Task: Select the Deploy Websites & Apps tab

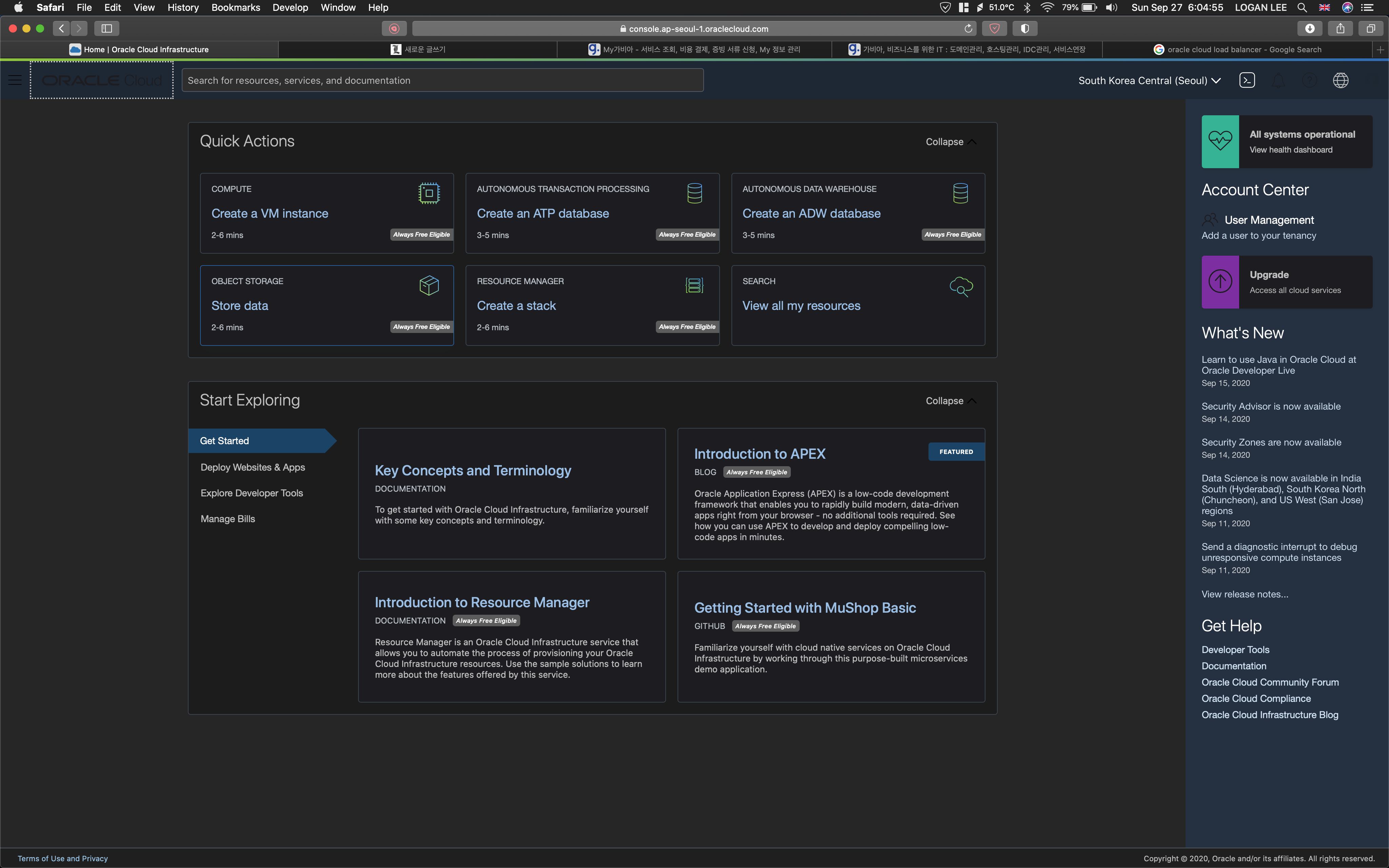Action: [253, 467]
